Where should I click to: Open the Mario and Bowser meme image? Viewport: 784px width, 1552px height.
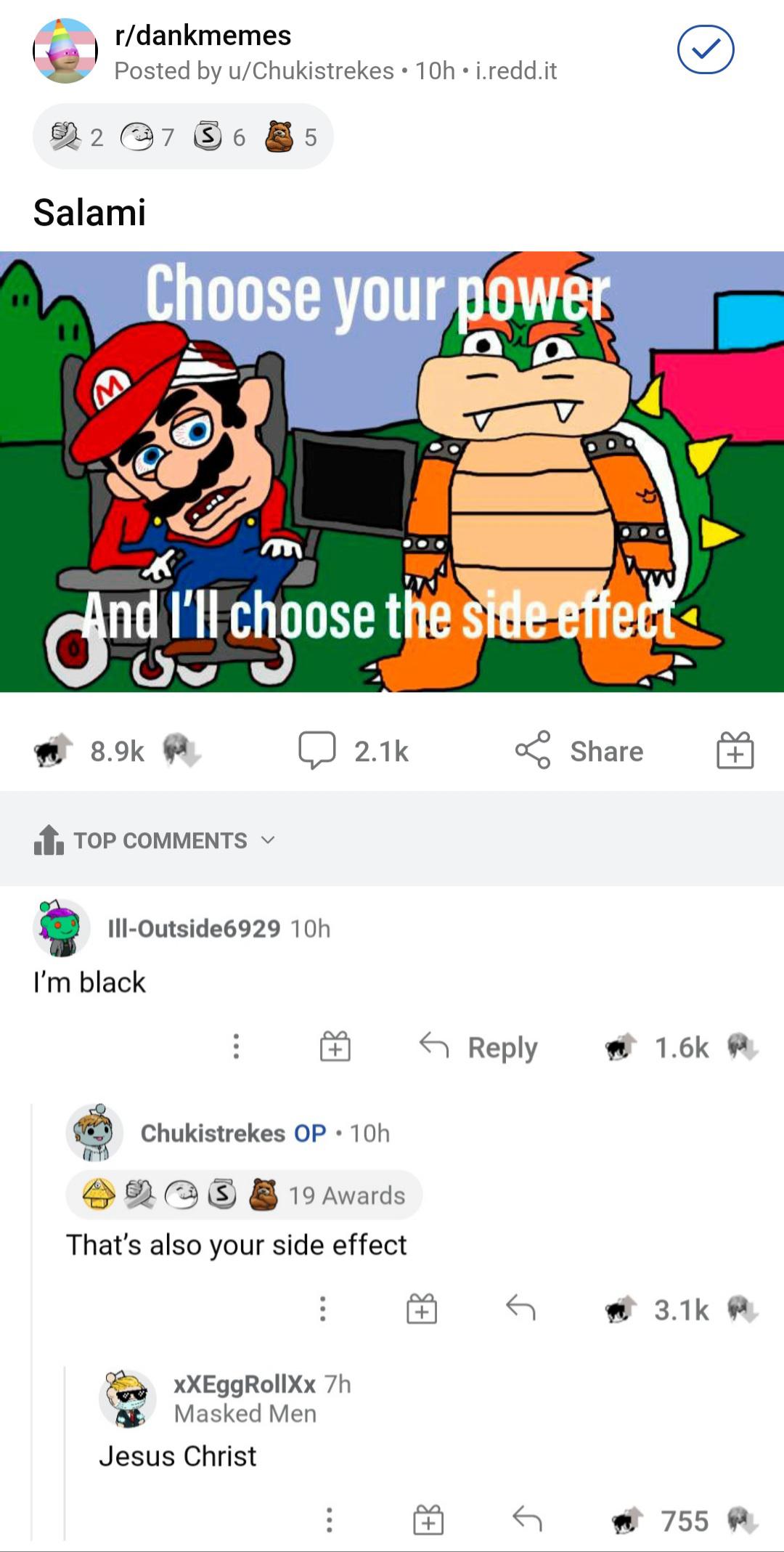click(392, 471)
